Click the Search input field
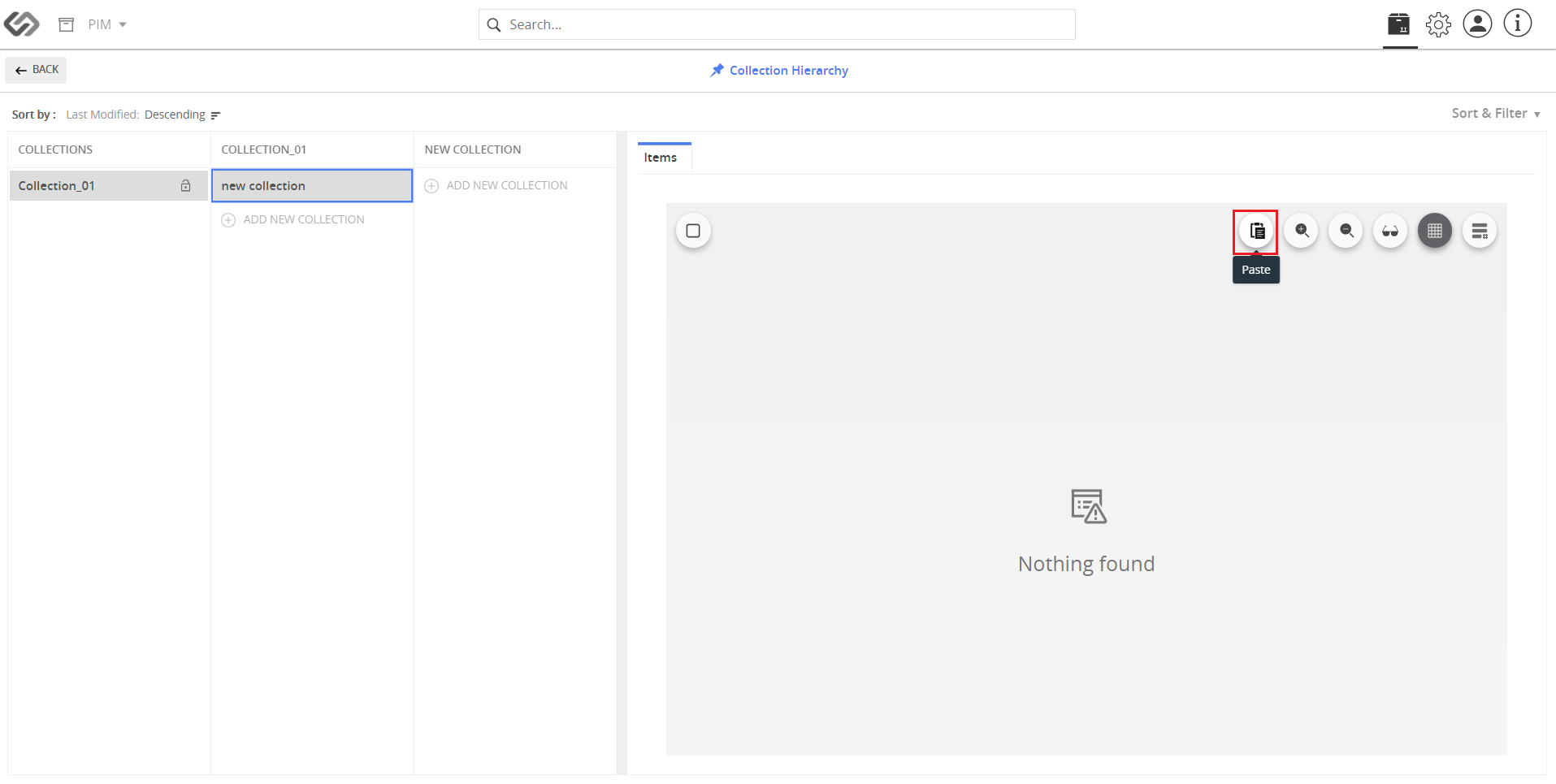 pyautogui.click(x=777, y=24)
